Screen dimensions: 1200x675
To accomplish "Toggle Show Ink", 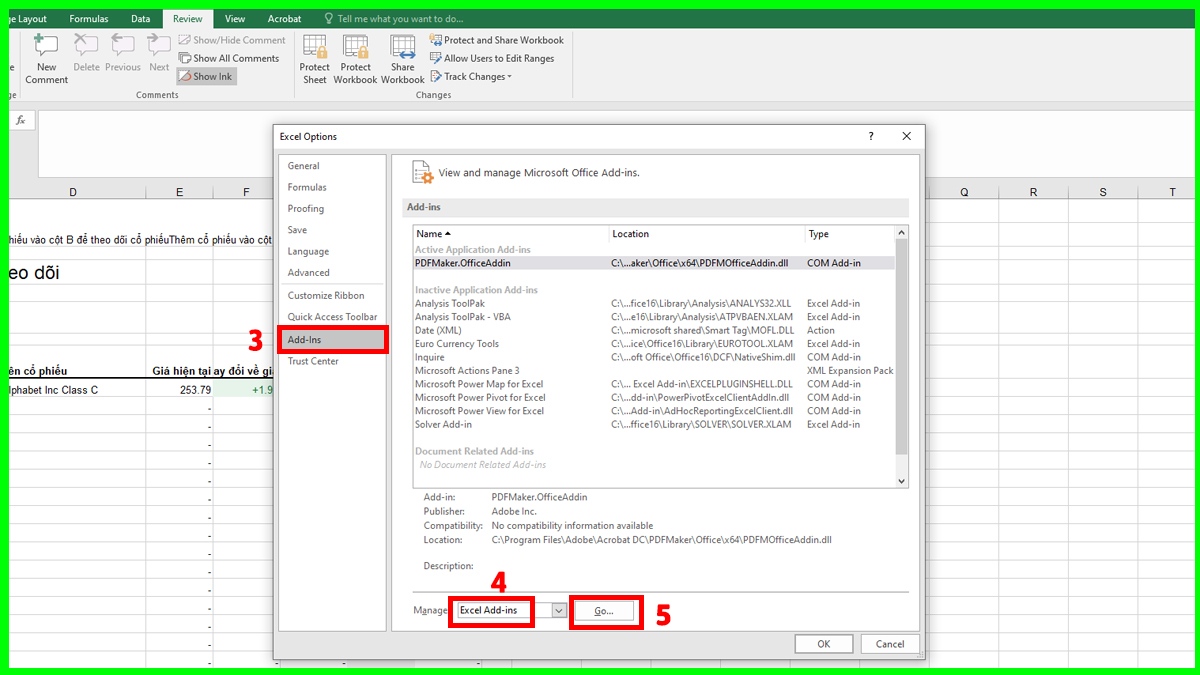I will (x=206, y=75).
